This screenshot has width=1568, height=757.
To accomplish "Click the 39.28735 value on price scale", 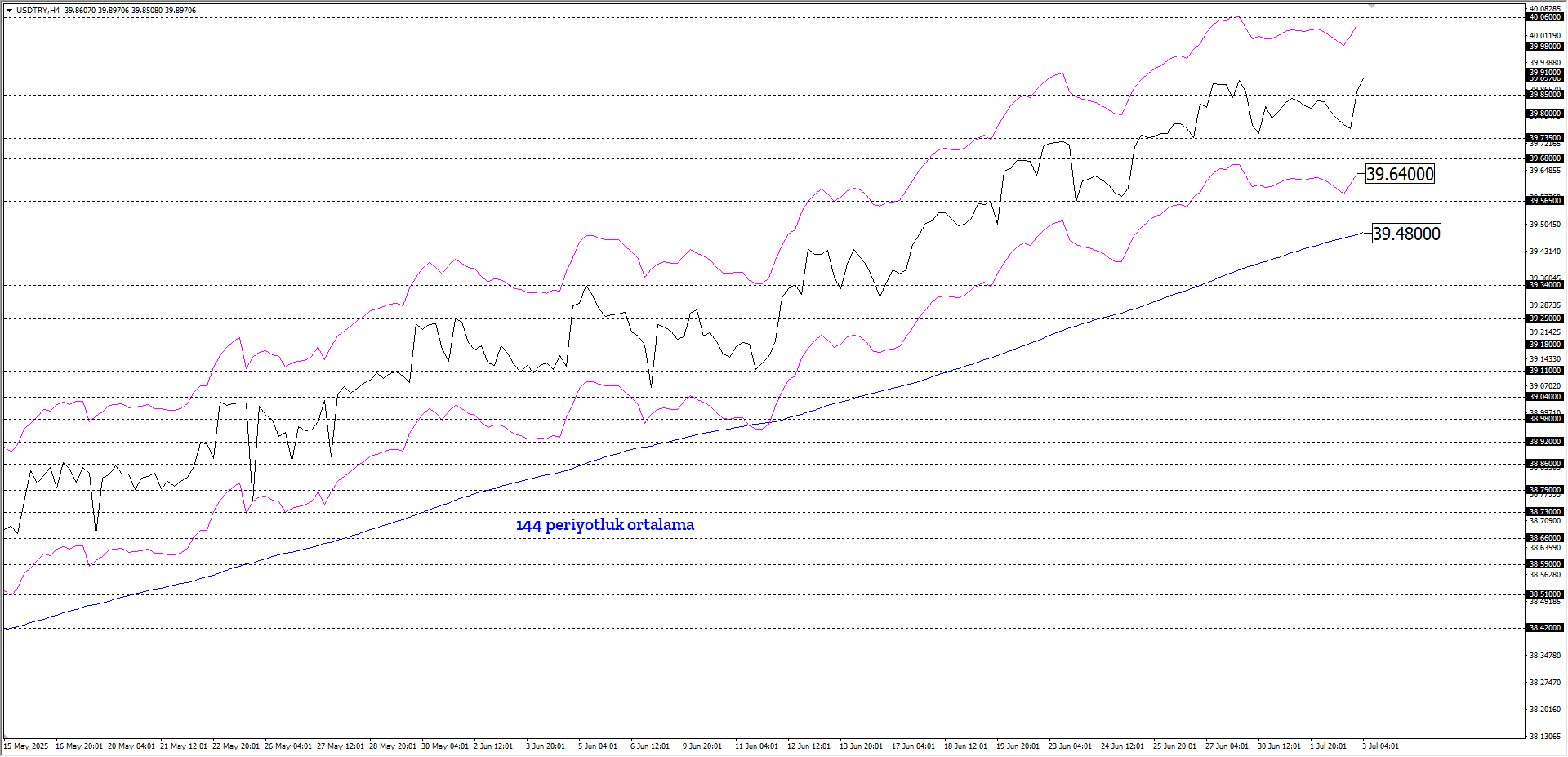I will click(x=1545, y=305).
